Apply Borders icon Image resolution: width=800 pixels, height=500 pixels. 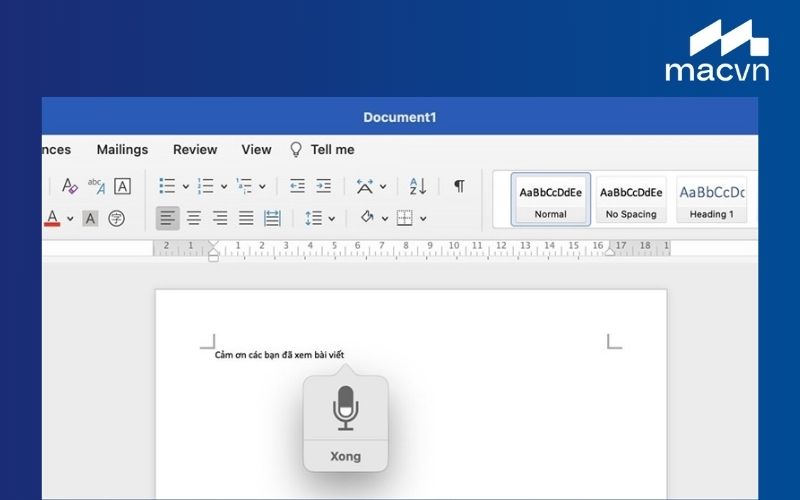tap(405, 218)
